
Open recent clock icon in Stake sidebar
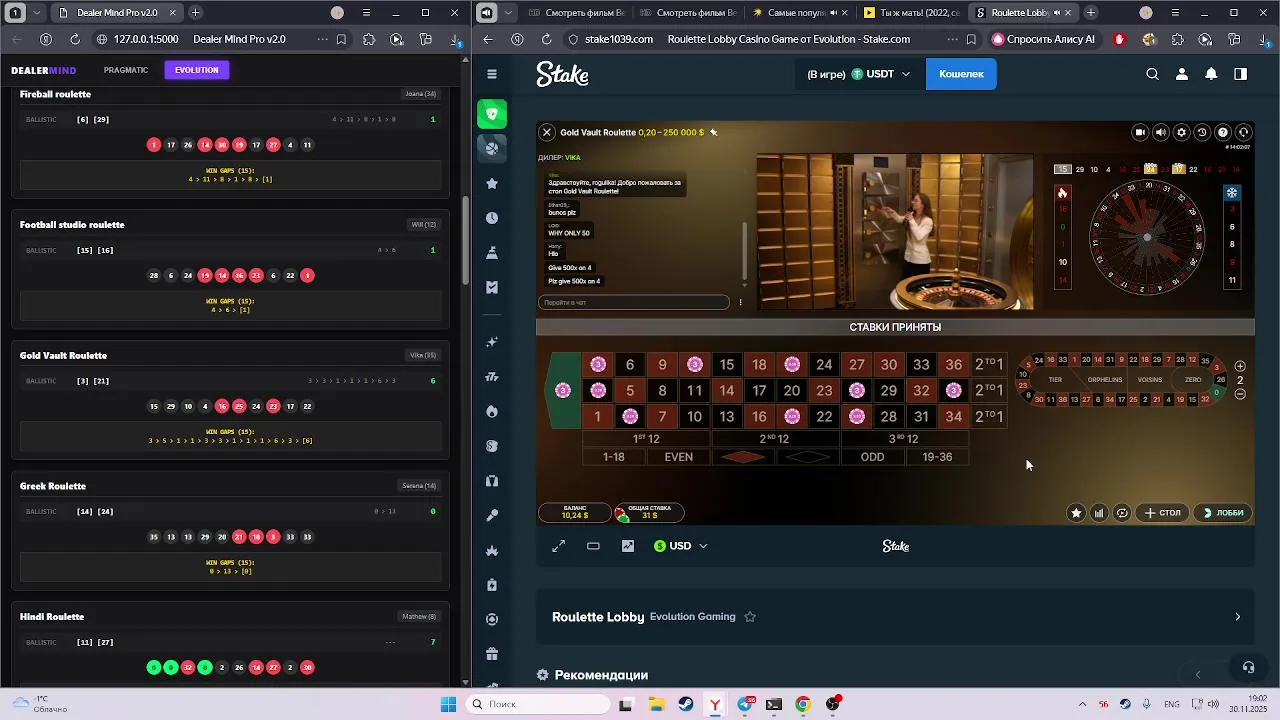(491, 218)
